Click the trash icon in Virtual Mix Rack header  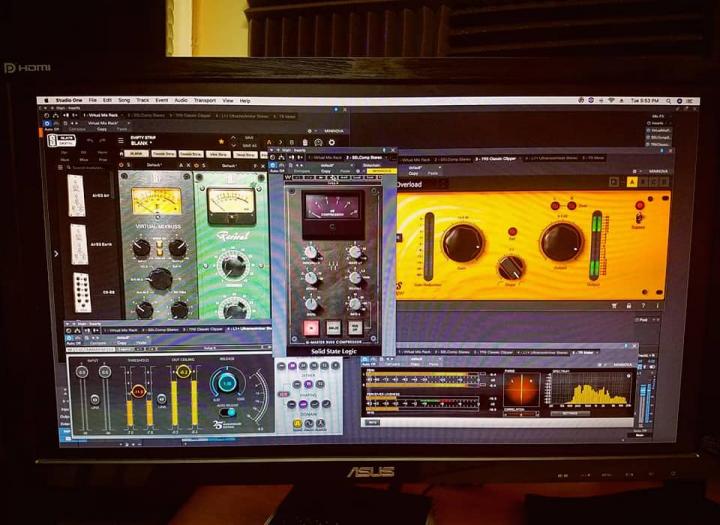pos(305,142)
